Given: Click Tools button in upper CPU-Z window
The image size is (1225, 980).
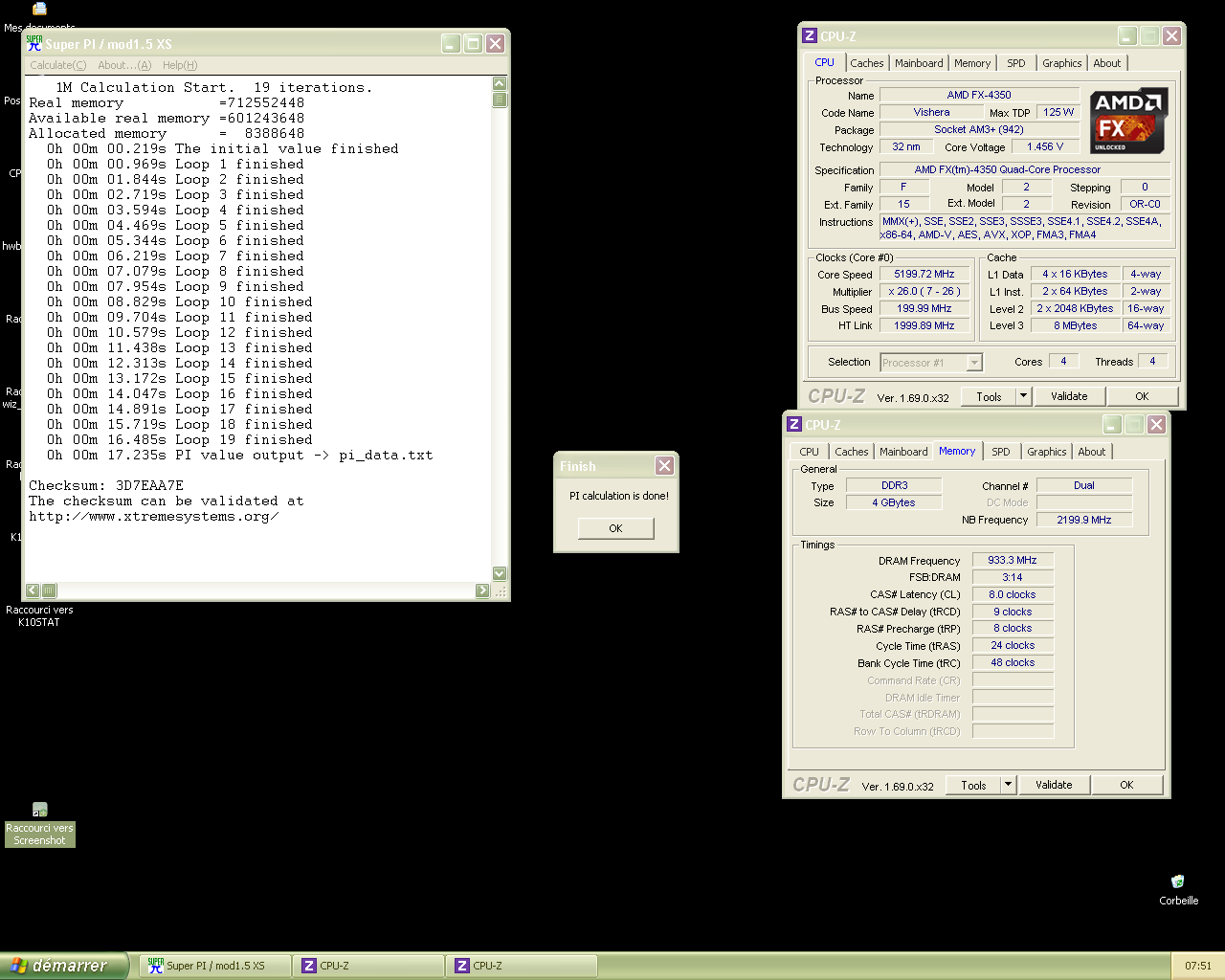Looking at the screenshot, I should pos(989,396).
